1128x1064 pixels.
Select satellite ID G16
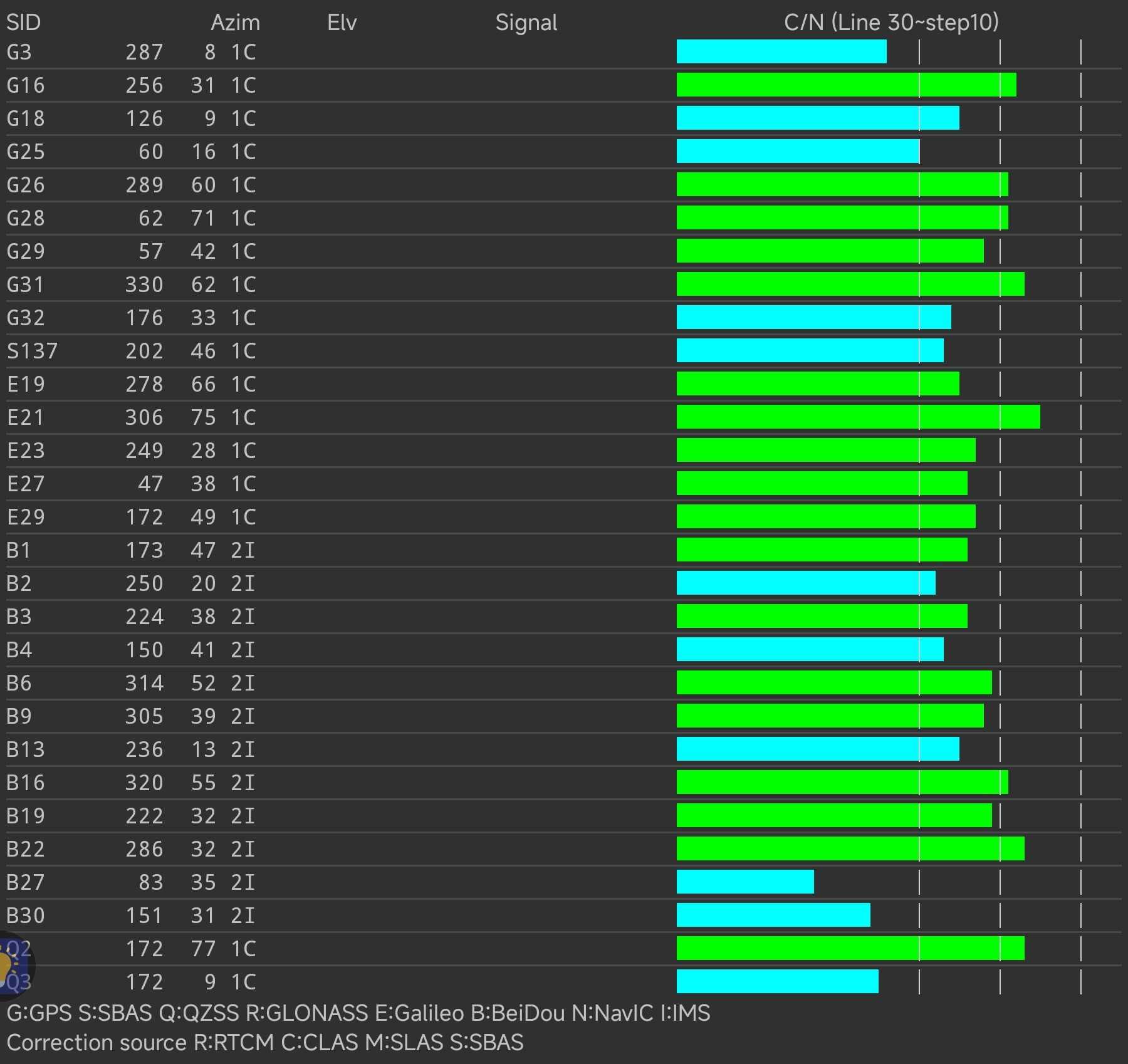(x=26, y=85)
